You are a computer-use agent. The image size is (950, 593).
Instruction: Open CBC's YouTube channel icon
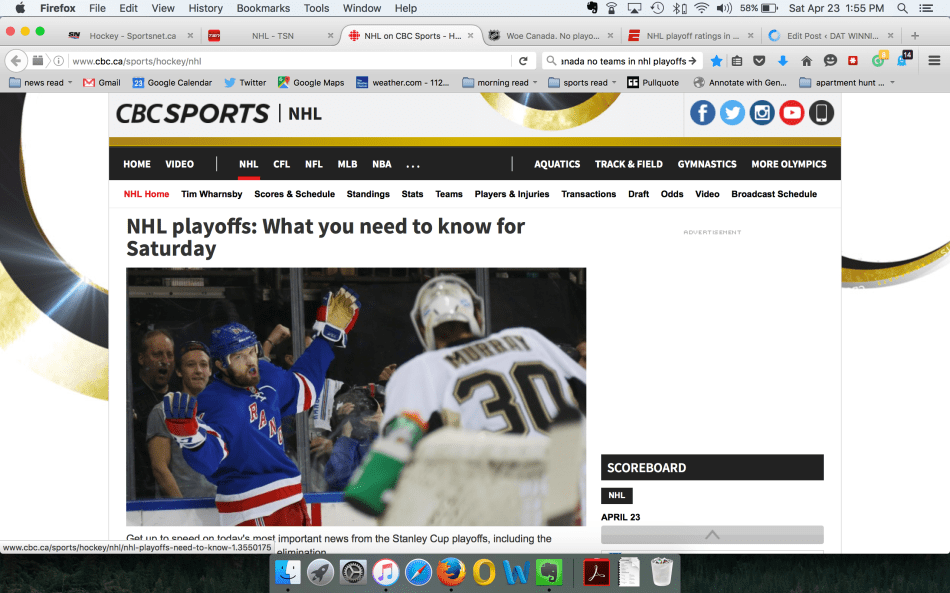click(x=791, y=113)
